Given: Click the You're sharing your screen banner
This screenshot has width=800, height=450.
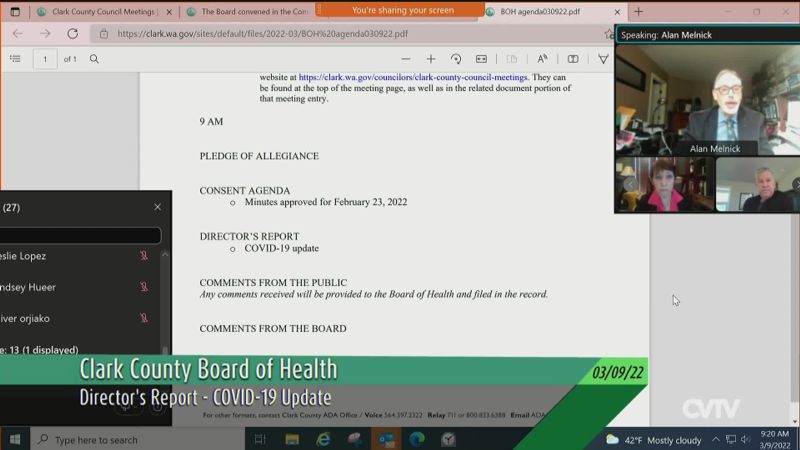Looking at the screenshot, I should pos(401,10).
